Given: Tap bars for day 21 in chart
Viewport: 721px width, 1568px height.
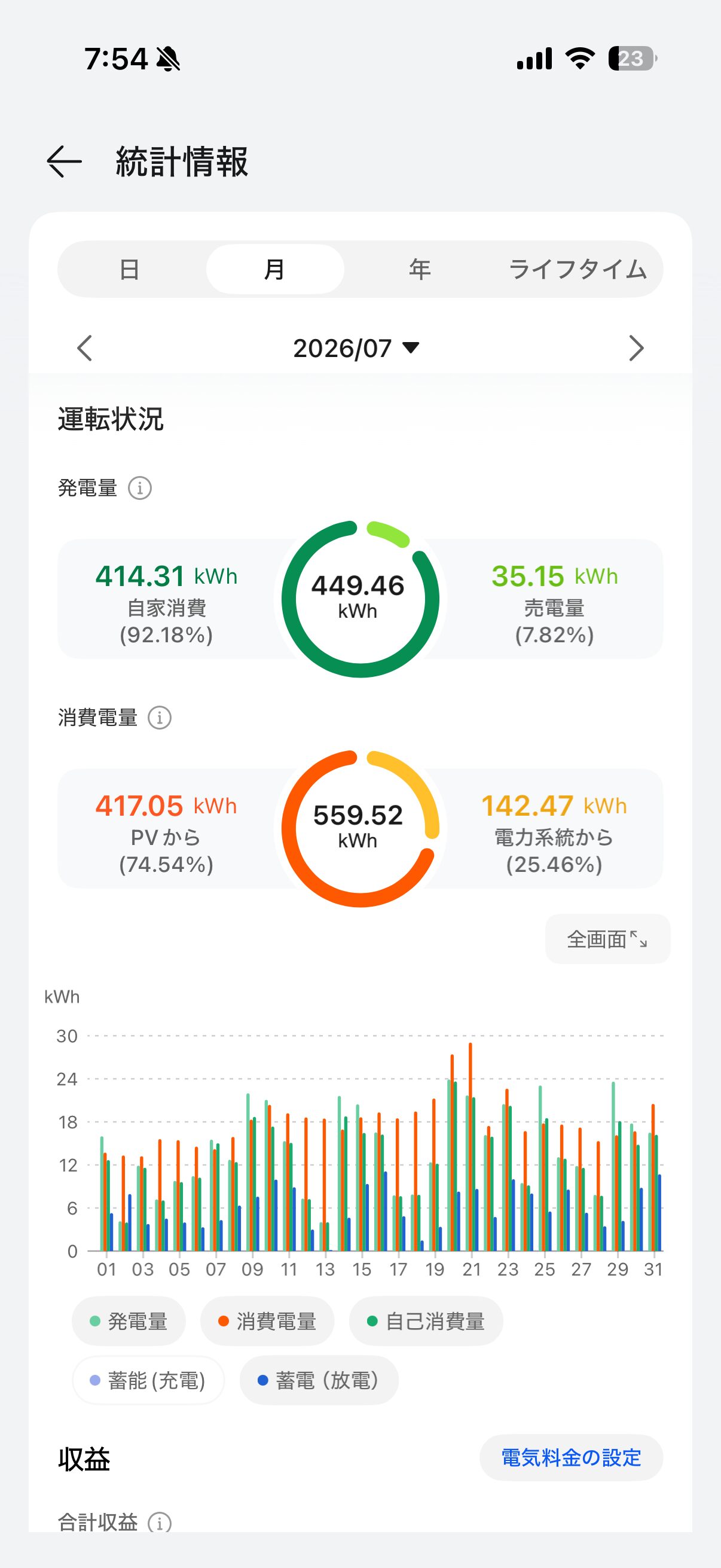Looking at the screenshot, I should tap(471, 1148).
